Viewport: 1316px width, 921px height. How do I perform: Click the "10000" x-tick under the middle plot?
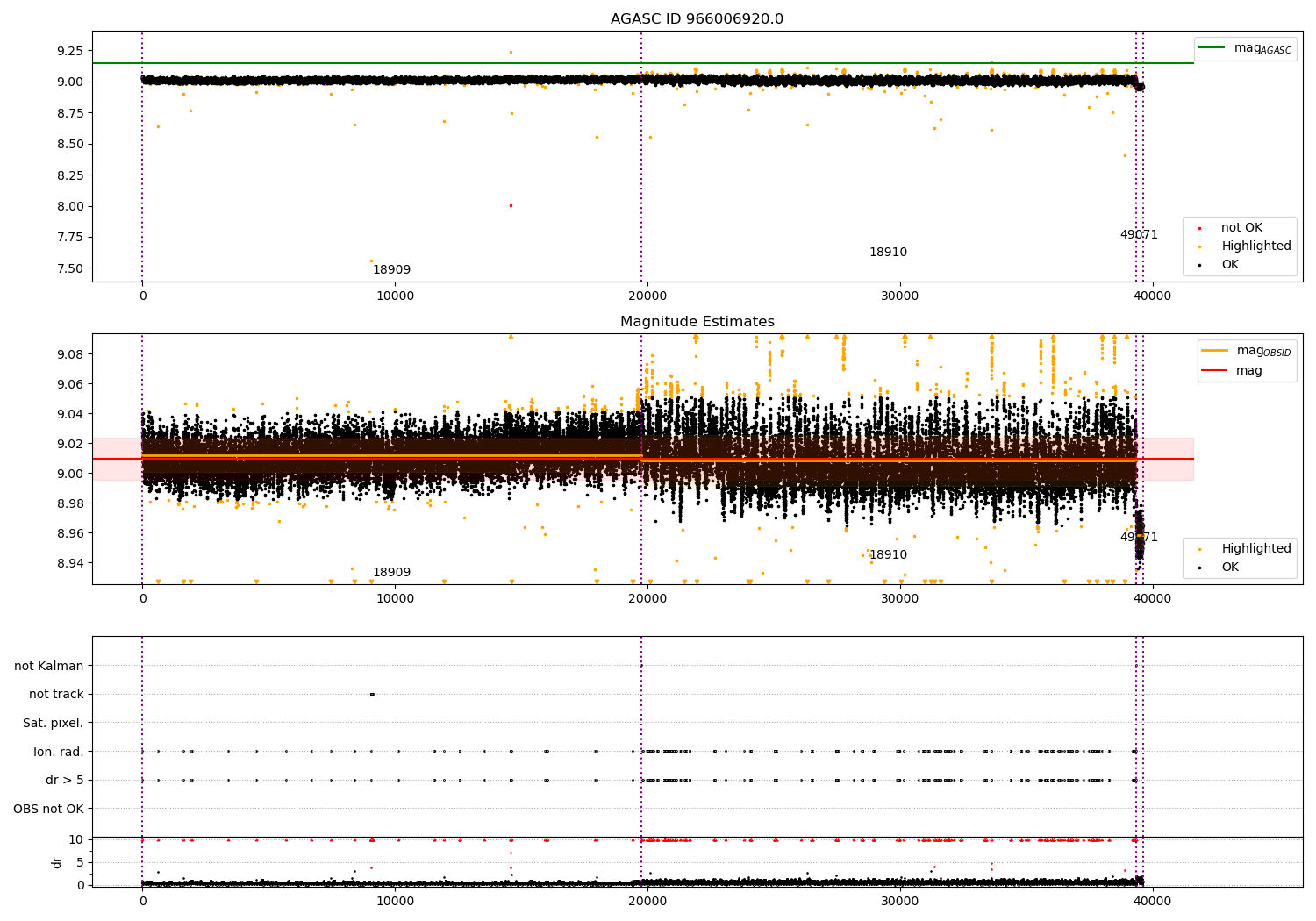pyautogui.click(x=395, y=599)
